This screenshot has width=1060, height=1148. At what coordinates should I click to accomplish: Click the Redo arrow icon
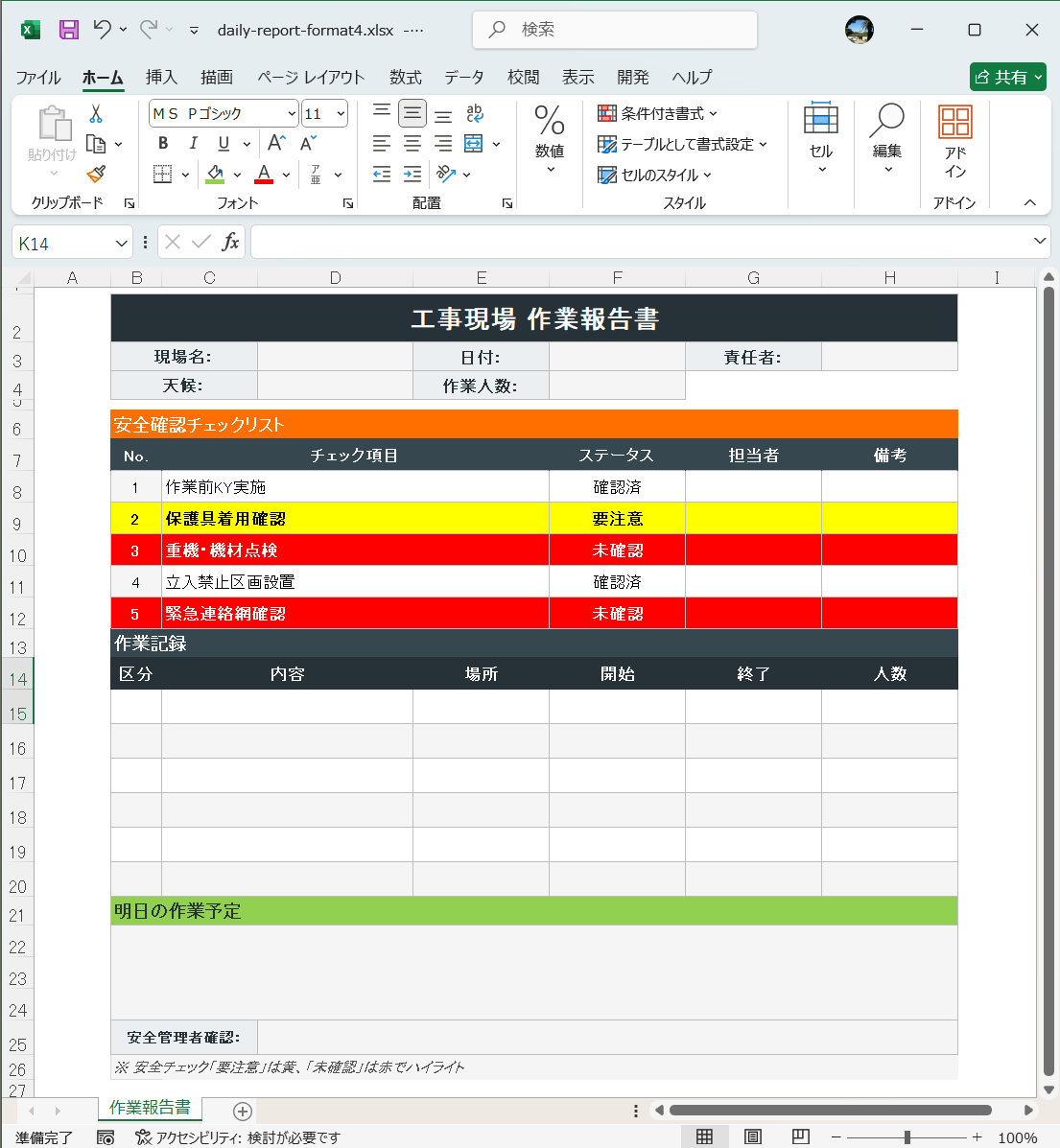[x=149, y=30]
